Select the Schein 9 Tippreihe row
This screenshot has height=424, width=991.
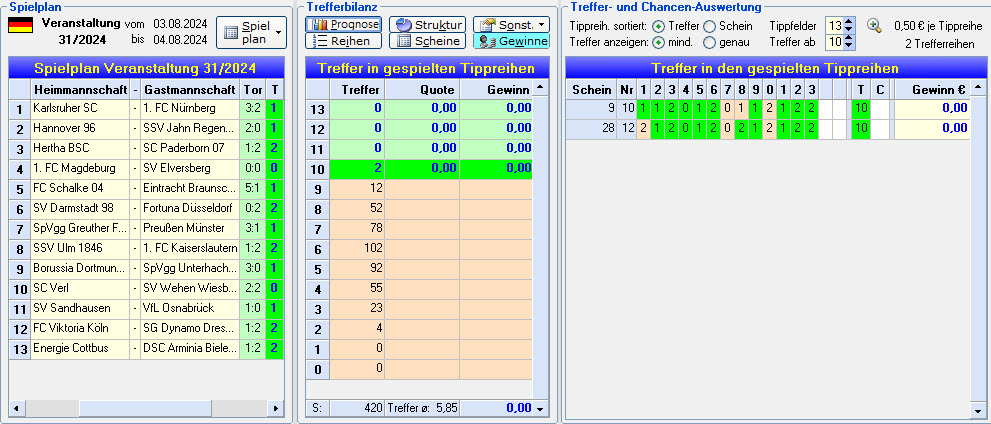click(768, 108)
